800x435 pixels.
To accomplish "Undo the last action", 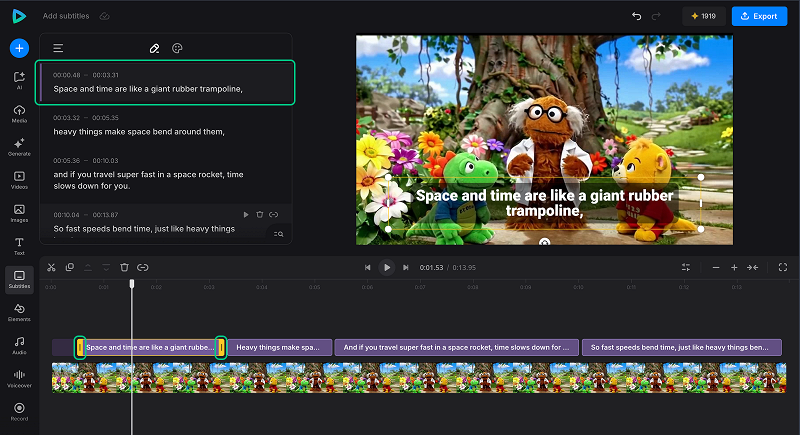I will tap(636, 16).
